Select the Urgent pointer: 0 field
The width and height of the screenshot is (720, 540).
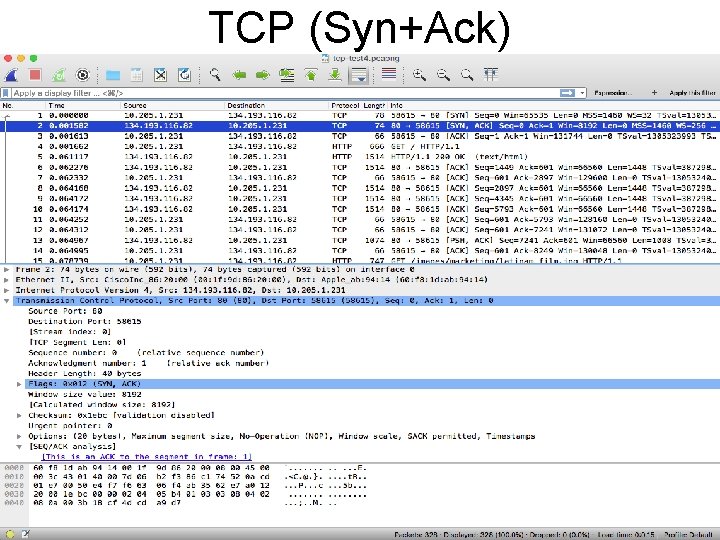(70, 426)
